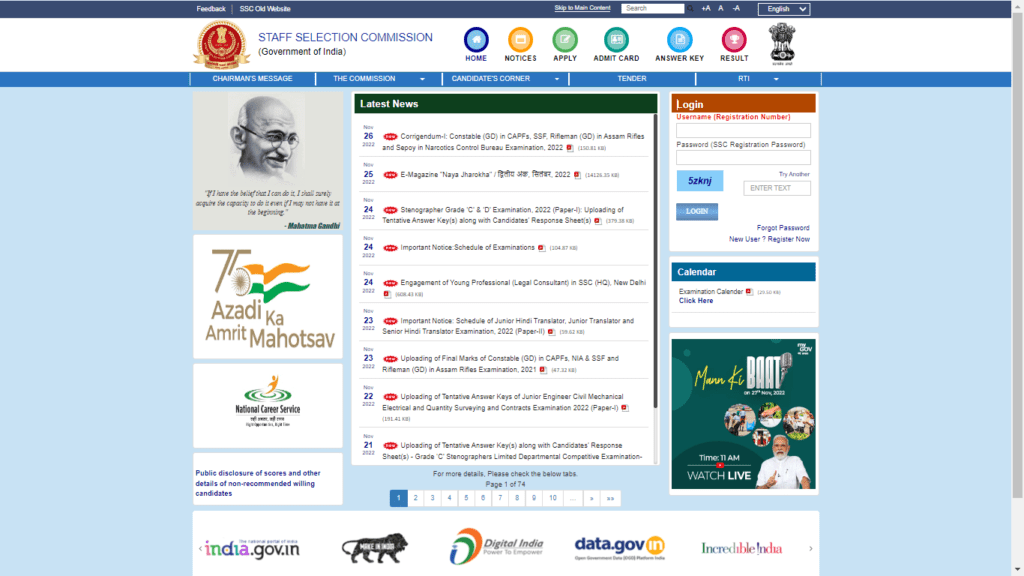The width and height of the screenshot is (1024, 576).
Task: Open india.gov.in logo link
Action: click(252, 549)
